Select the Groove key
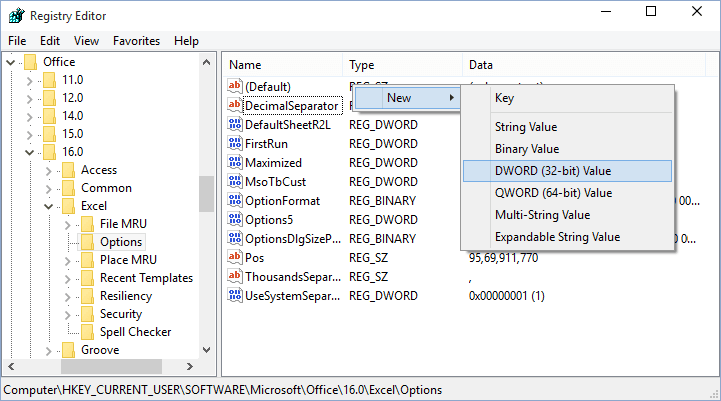 (x=100, y=350)
